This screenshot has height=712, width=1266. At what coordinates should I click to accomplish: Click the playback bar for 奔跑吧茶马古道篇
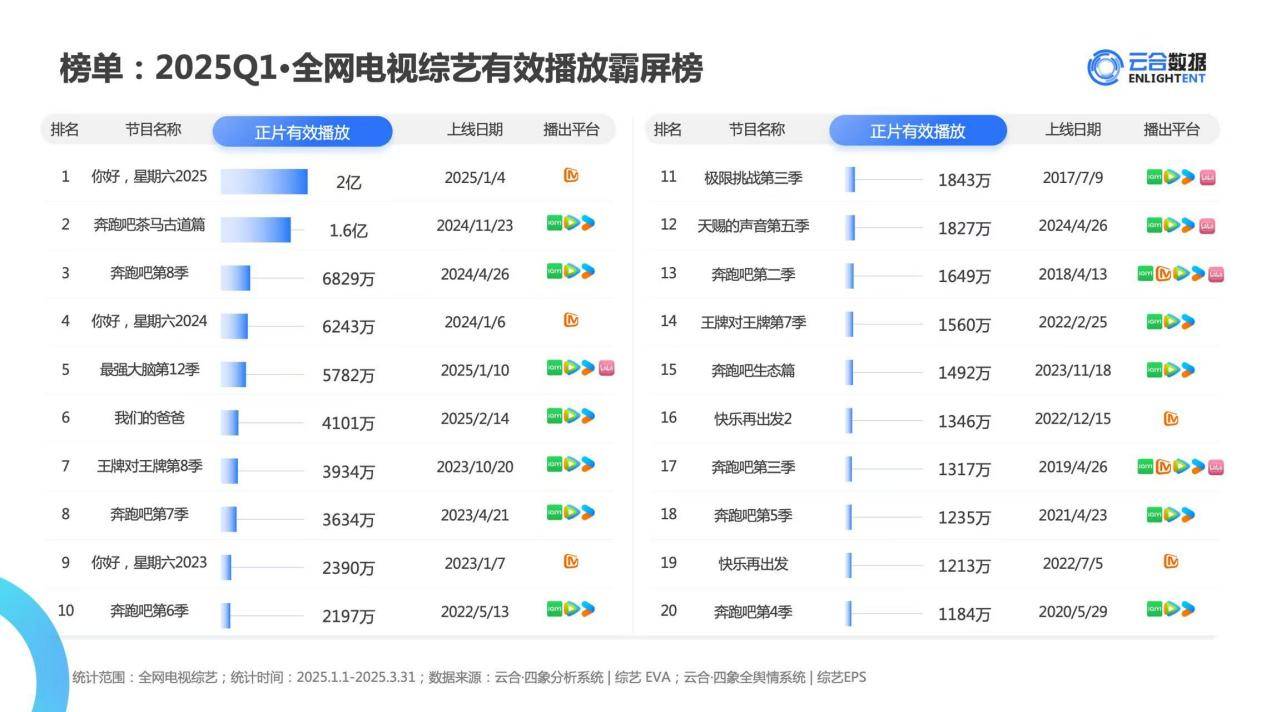256,229
